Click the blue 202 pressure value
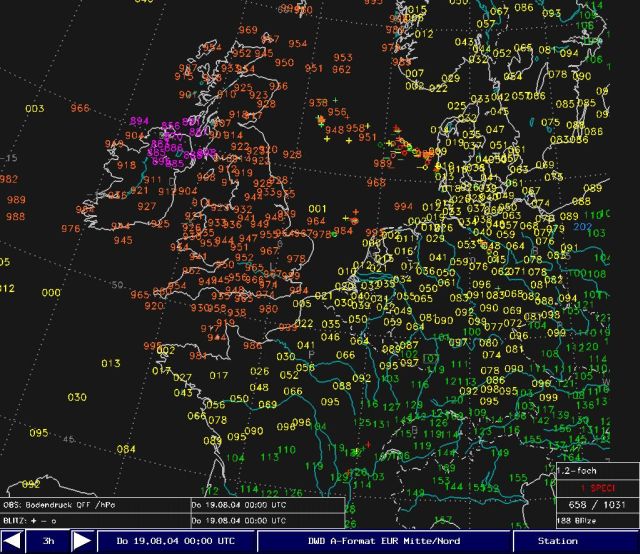 click(x=583, y=228)
